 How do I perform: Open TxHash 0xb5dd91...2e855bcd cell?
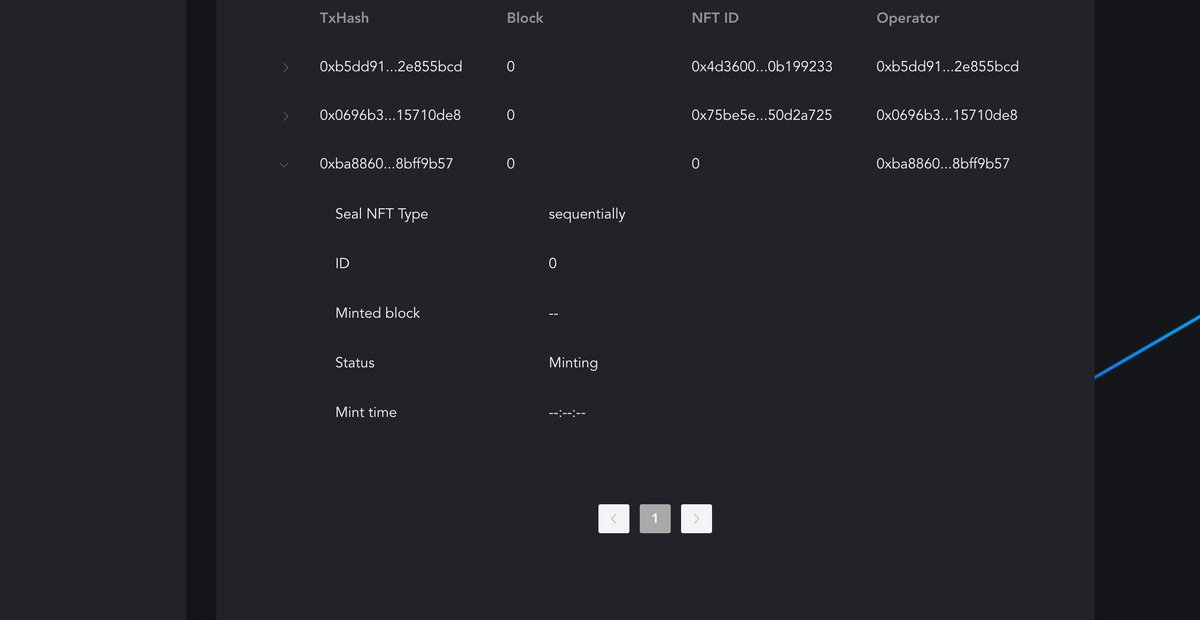[x=391, y=66]
